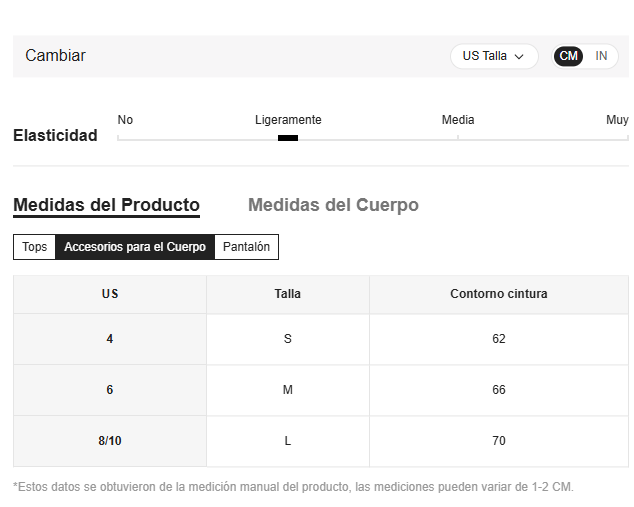Click the Ligeramente elasticity label
The height and width of the screenshot is (507, 634).
coord(288,120)
